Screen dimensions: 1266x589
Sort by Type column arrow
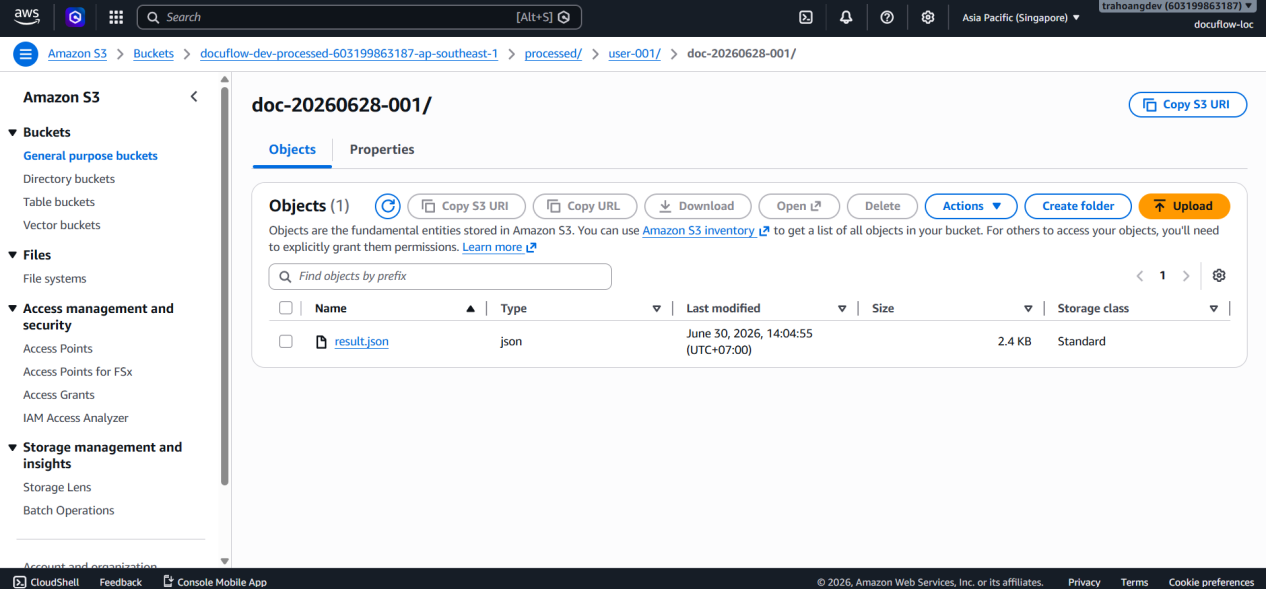pos(657,309)
